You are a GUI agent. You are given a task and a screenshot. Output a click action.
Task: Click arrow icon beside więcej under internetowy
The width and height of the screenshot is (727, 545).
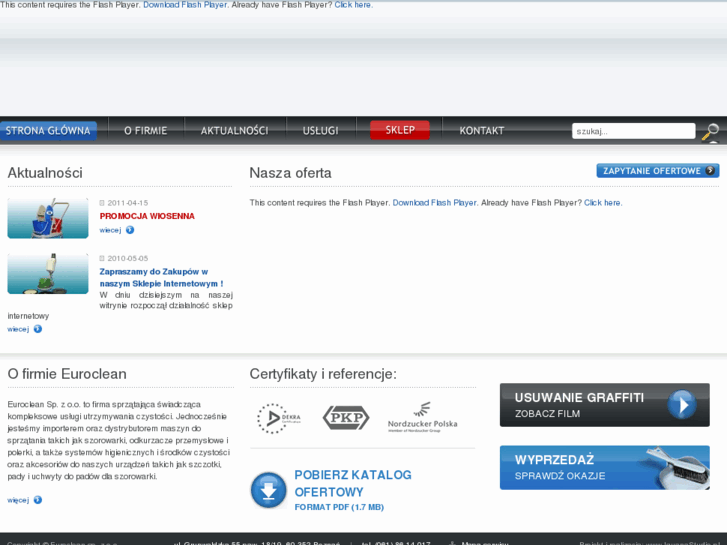(x=38, y=329)
